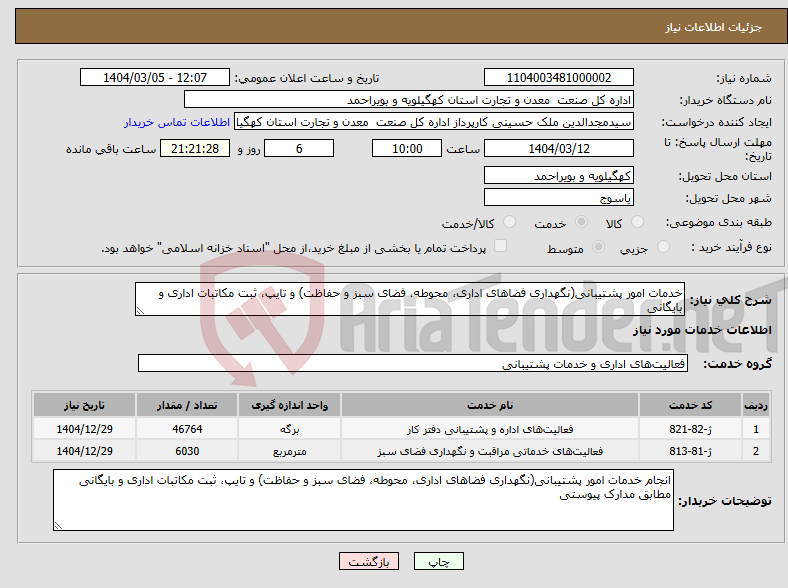Select the جزیی purchase type radio

[663, 247]
